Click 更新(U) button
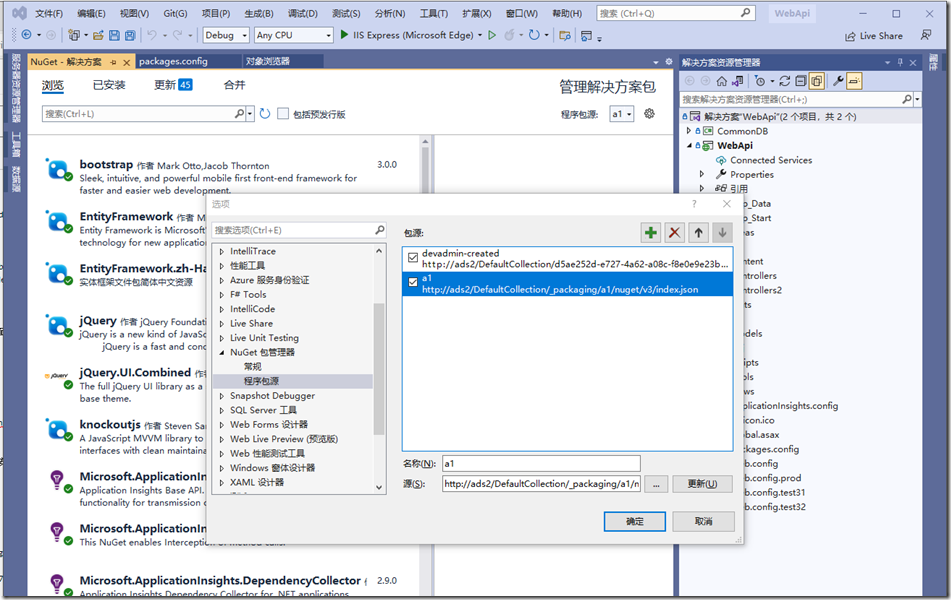This screenshot has width=951, height=600. click(702, 484)
